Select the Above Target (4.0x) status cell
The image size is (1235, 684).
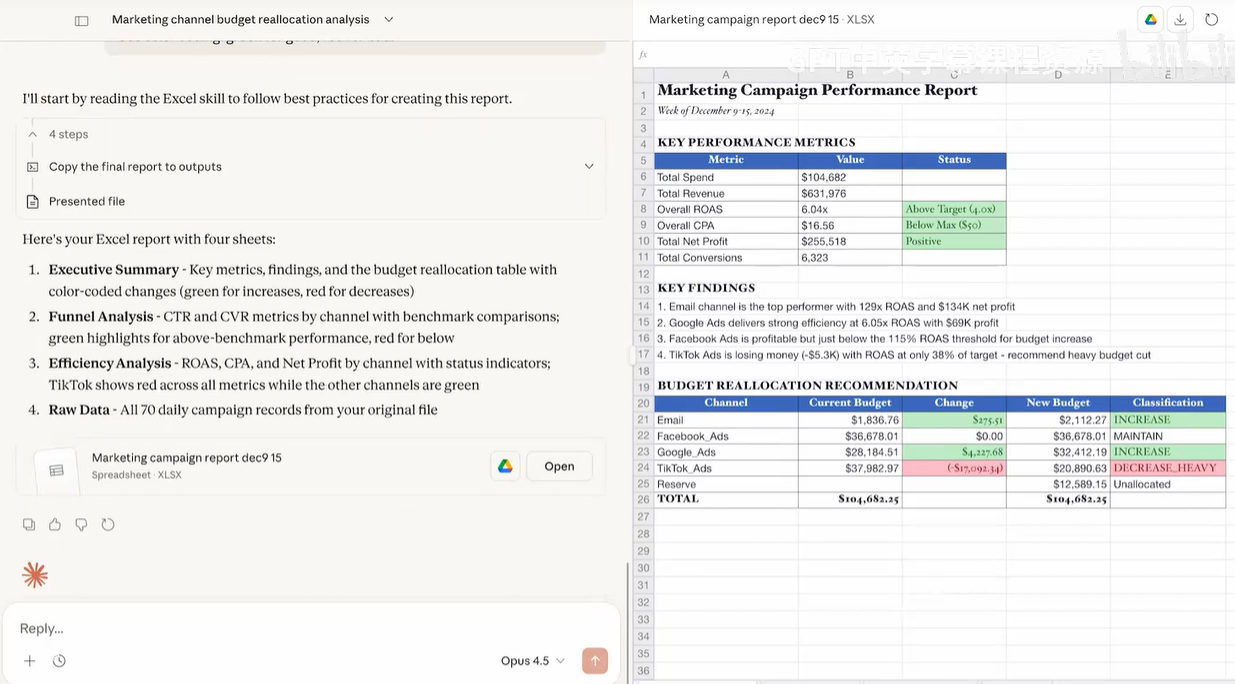click(954, 209)
